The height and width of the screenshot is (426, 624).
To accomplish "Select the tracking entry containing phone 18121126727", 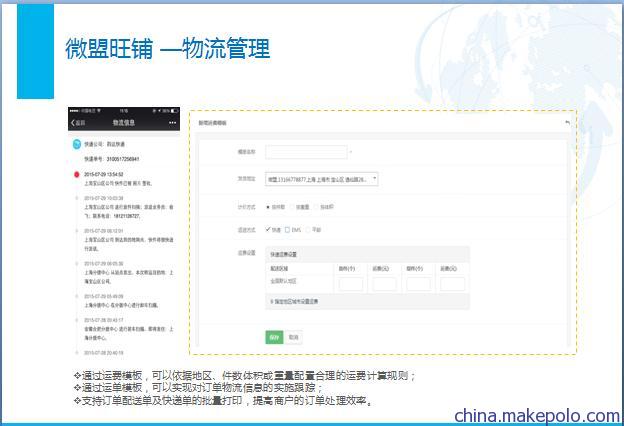I will pyautogui.click(x=129, y=207).
